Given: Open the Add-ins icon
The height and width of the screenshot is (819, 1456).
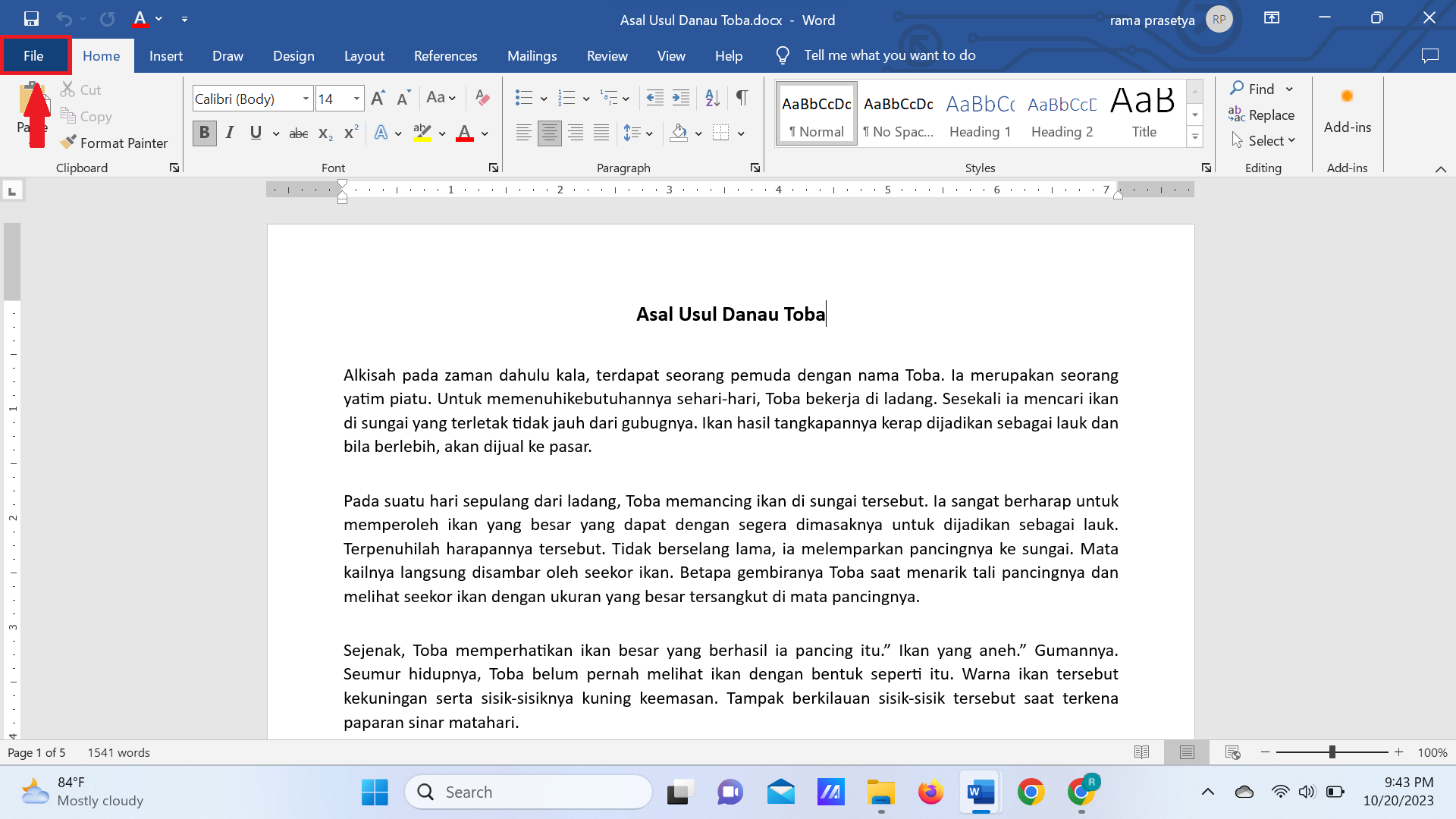Looking at the screenshot, I should pyautogui.click(x=1347, y=112).
